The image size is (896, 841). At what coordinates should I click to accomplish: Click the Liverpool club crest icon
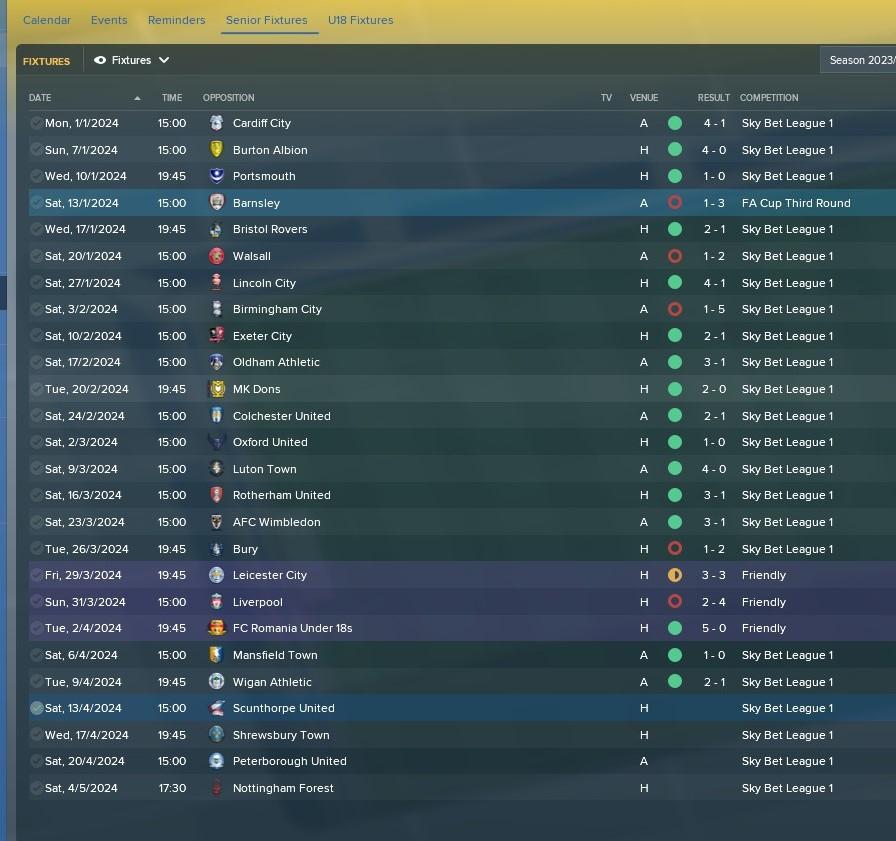coord(217,602)
